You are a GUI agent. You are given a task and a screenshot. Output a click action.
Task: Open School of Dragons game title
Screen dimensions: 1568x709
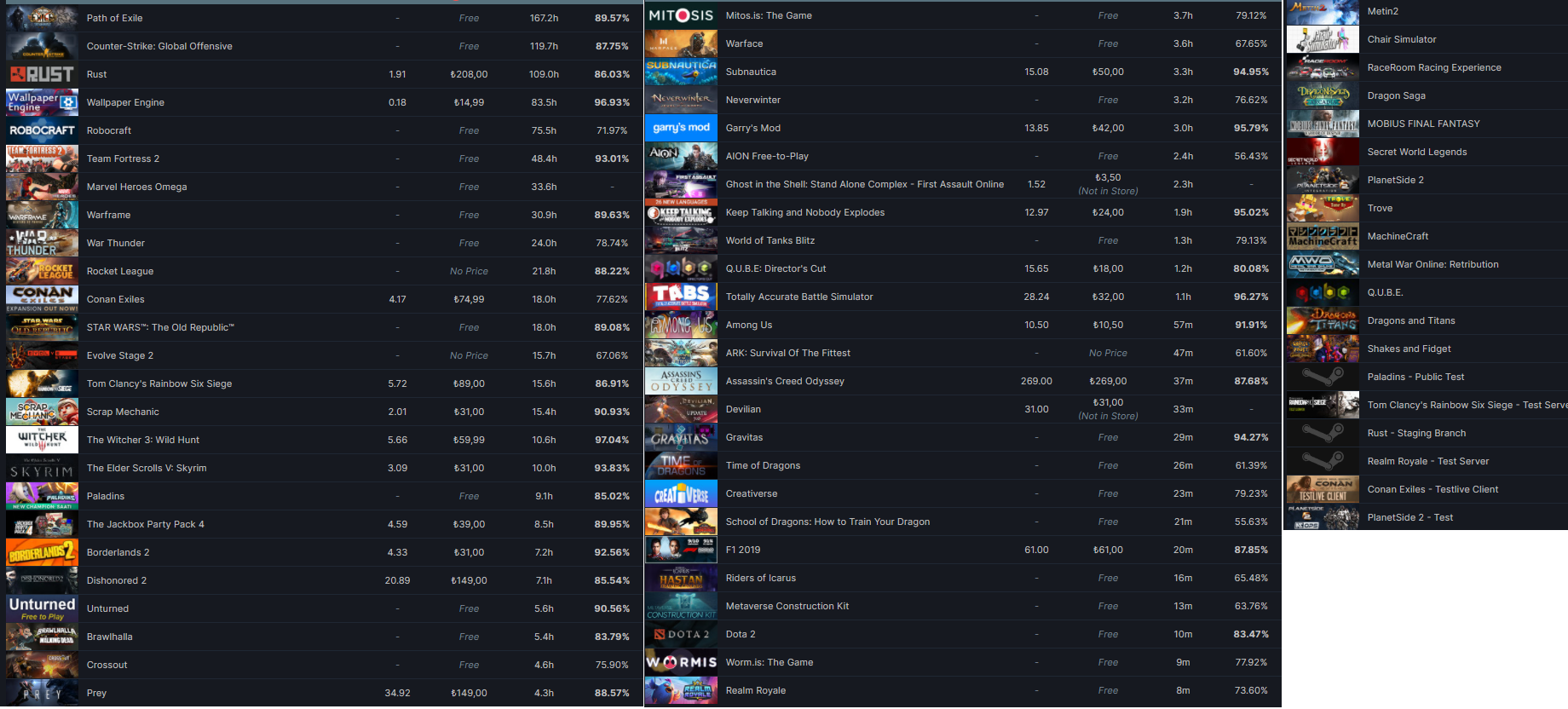[x=827, y=522]
